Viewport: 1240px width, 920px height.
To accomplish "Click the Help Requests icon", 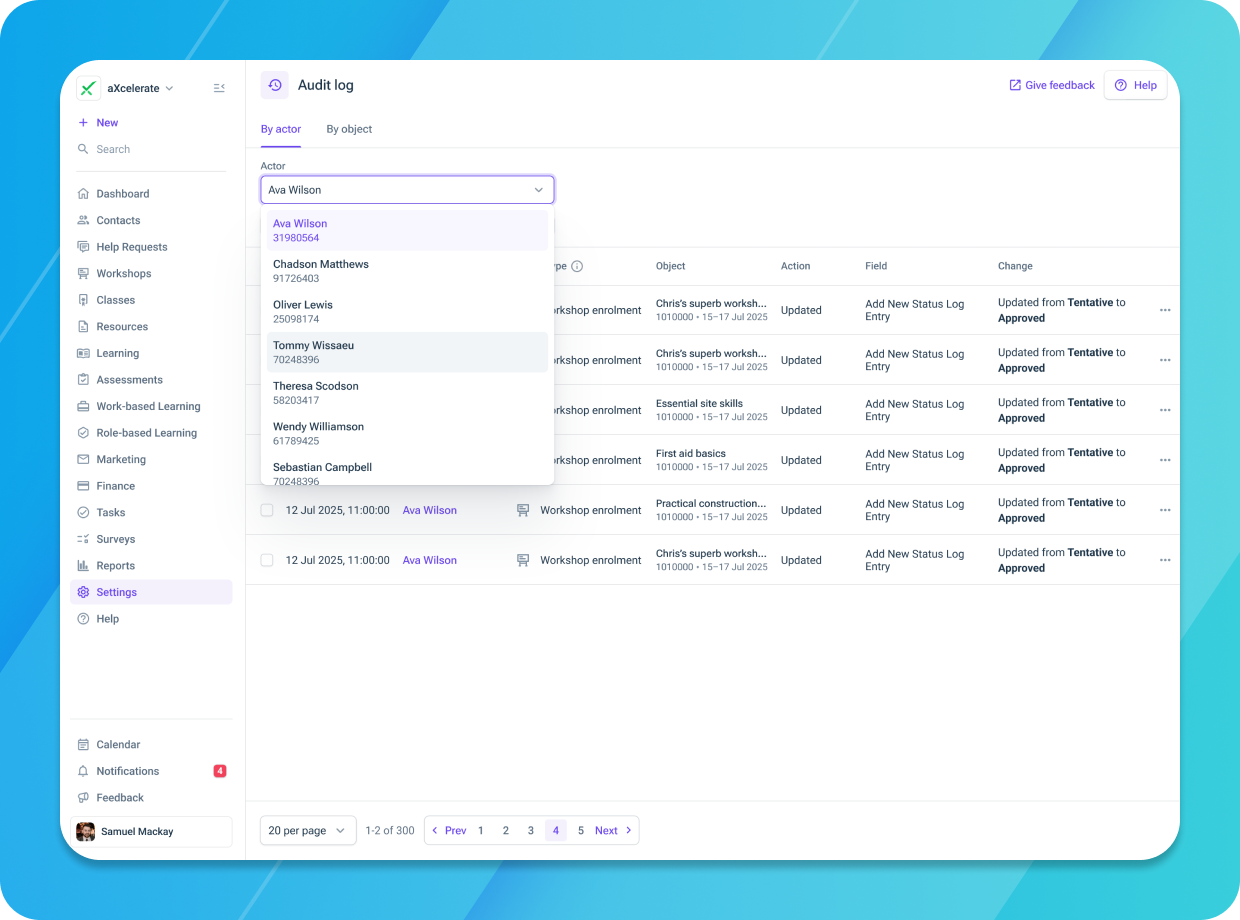I will point(83,247).
